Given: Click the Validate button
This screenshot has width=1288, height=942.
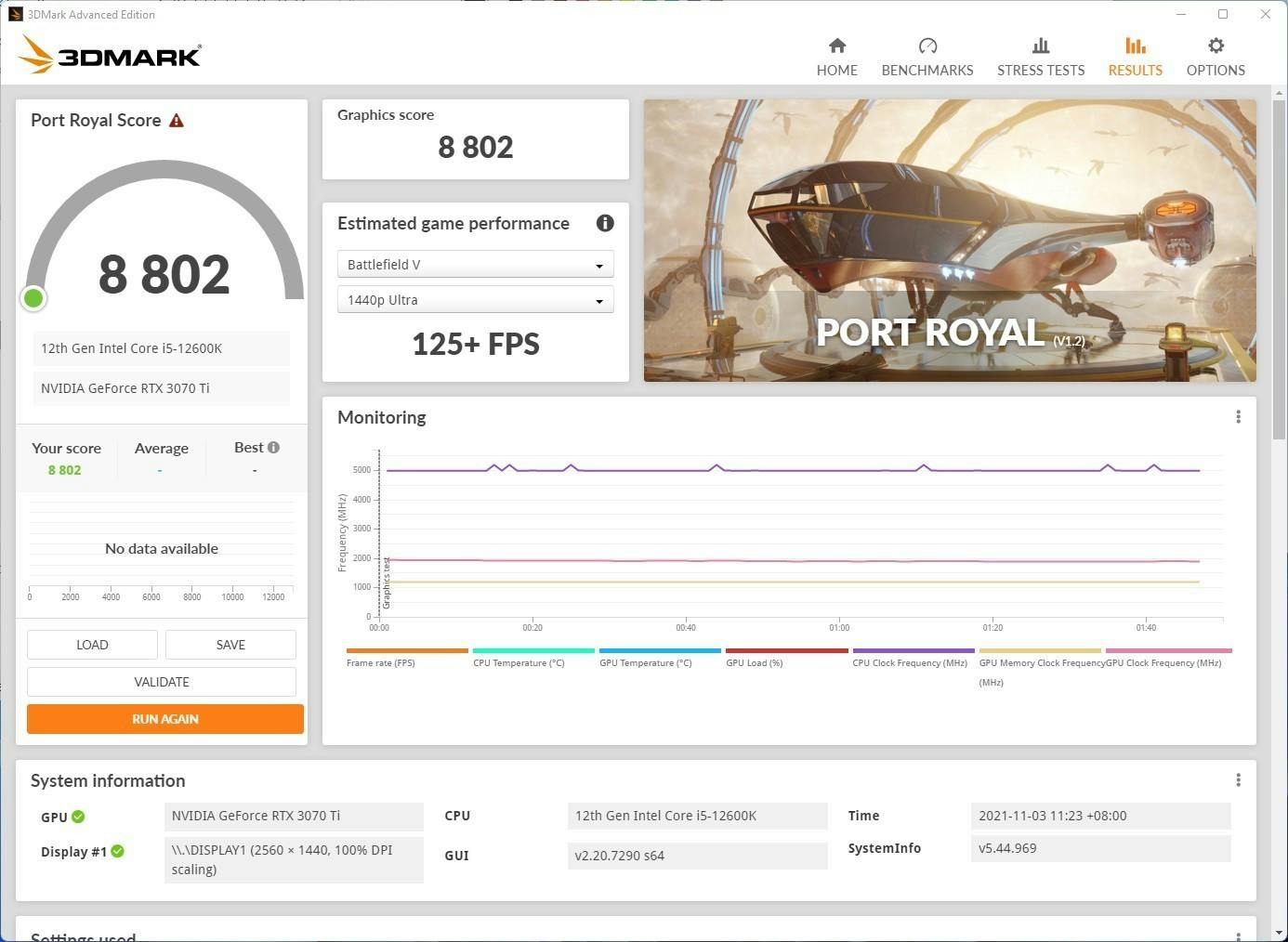Looking at the screenshot, I should (x=162, y=682).
